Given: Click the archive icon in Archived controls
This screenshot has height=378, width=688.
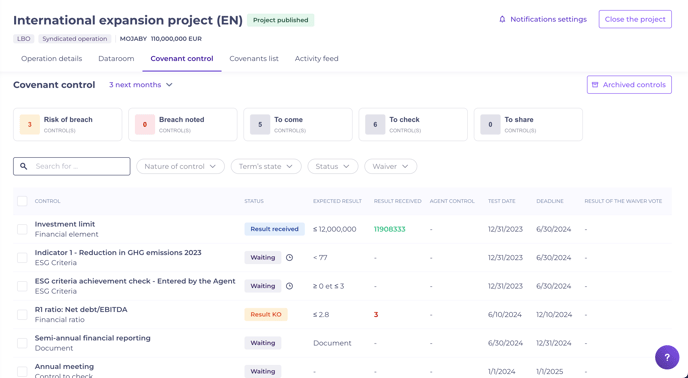Looking at the screenshot, I should (595, 85).
